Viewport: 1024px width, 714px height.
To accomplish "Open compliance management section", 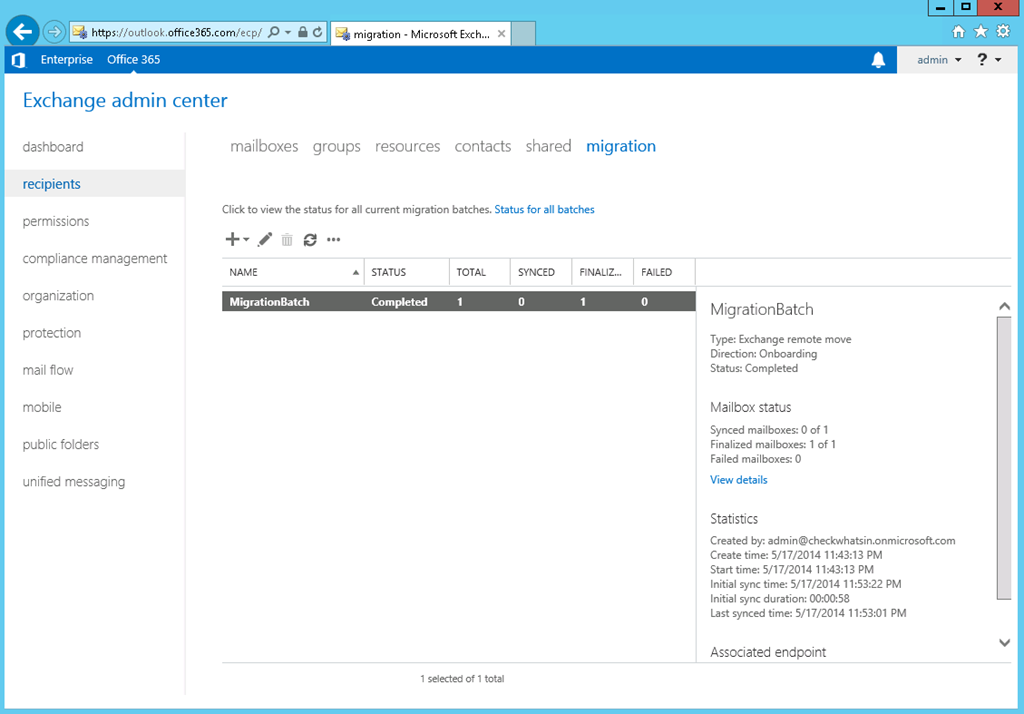I will point(95,259).
